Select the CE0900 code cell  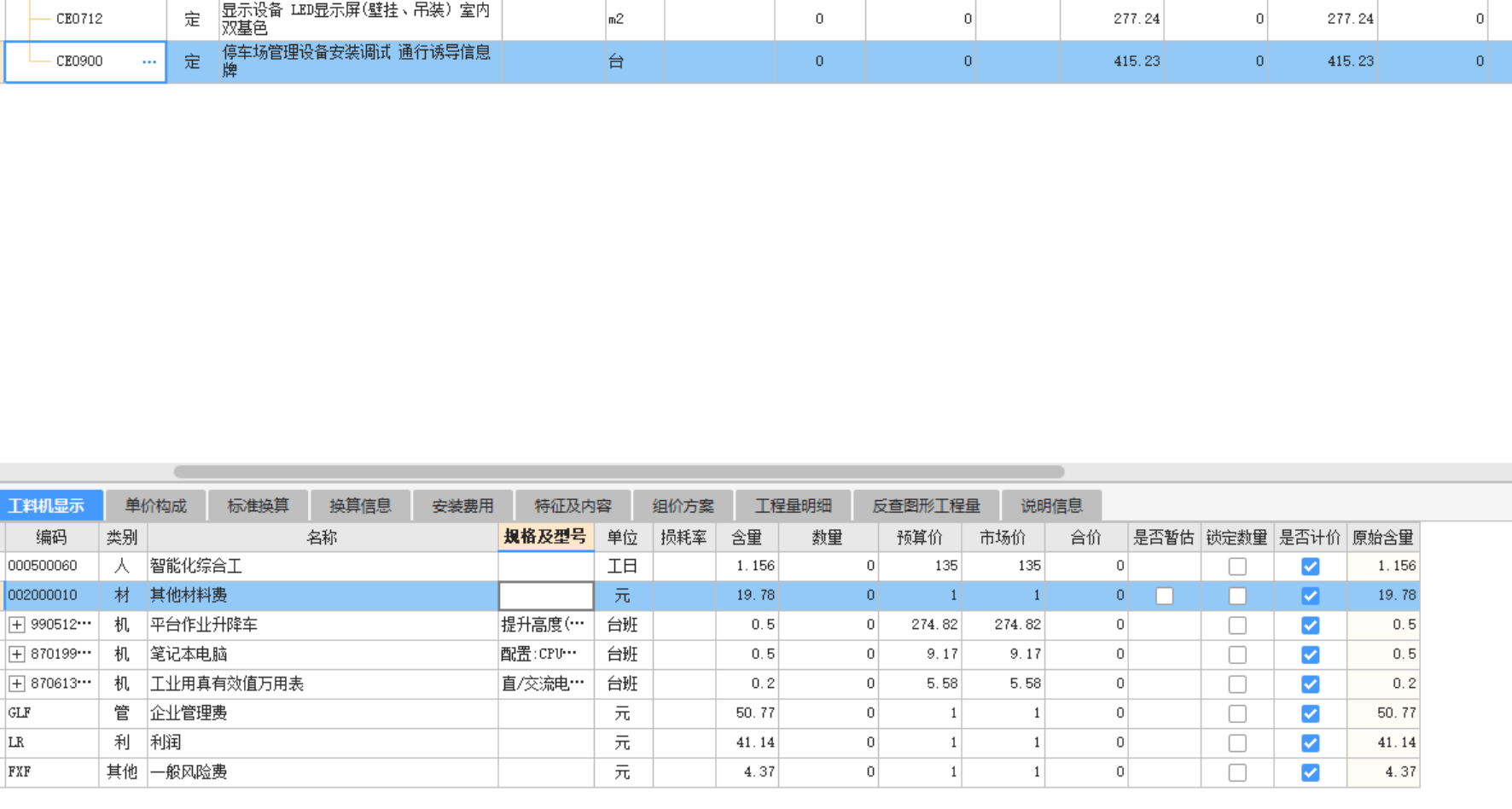(x=85, y=61)
